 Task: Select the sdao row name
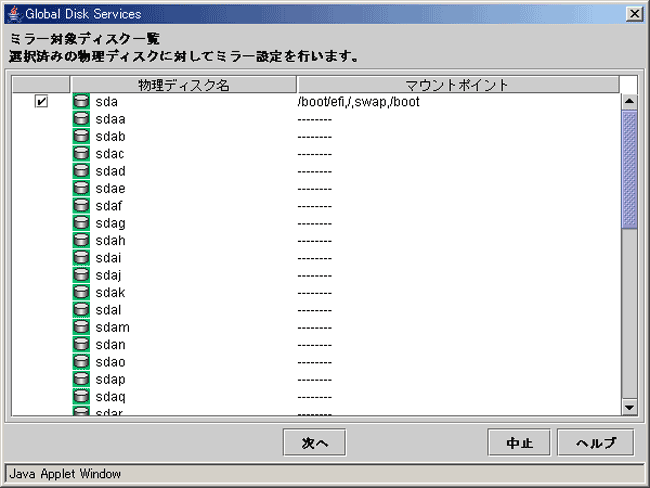(110, 362)
